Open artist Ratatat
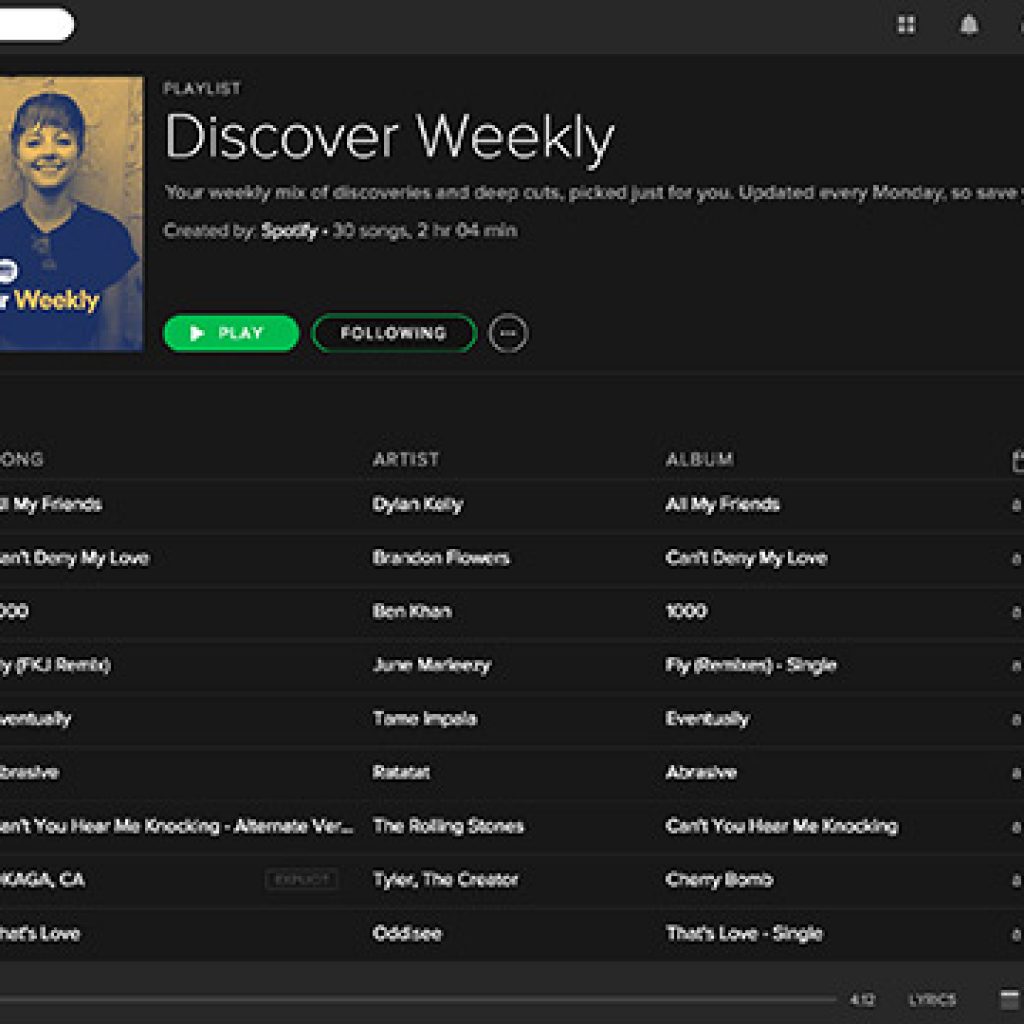 point(401,773)
